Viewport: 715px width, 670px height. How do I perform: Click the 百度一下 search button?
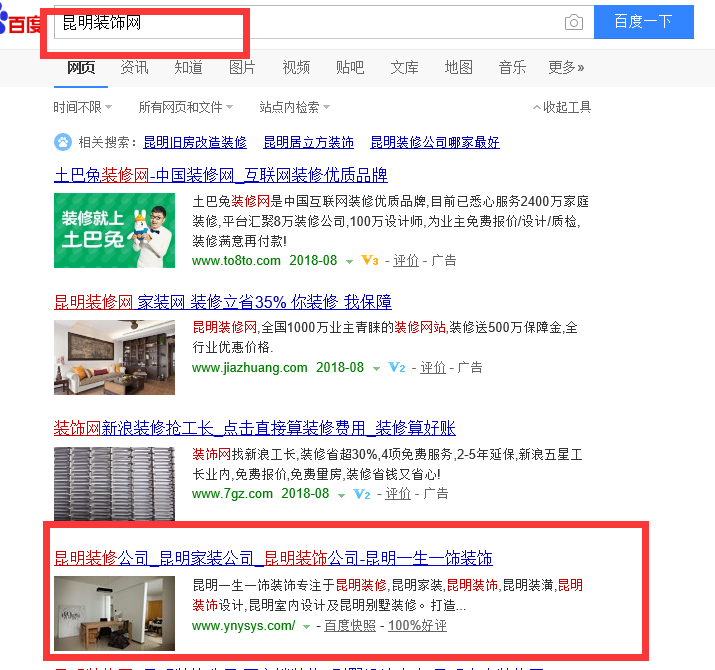[643, 22]
